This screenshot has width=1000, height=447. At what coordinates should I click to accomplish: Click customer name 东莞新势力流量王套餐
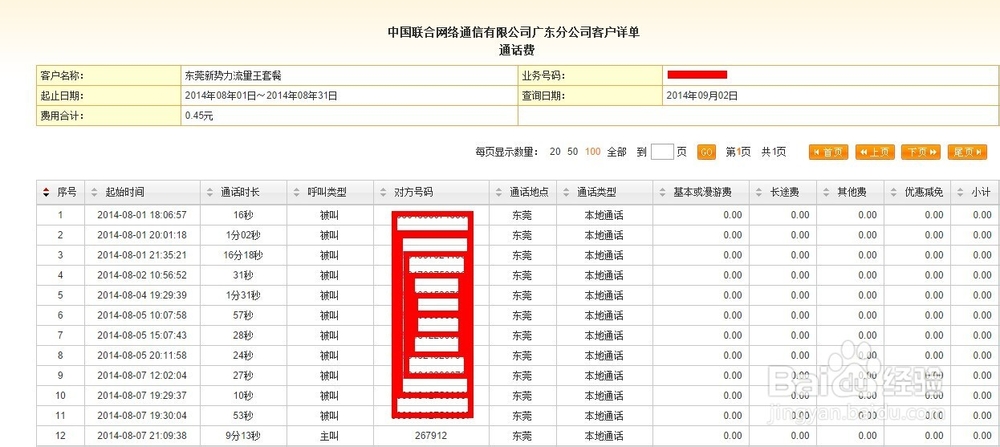tap(233, 76)
